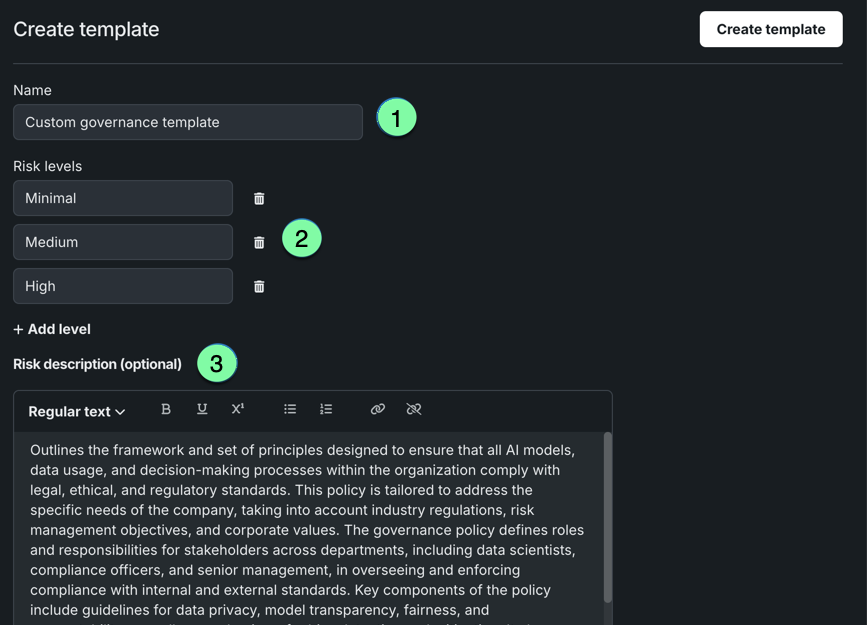Click the Add level link

pyautogui.click(x=52, y=329)
